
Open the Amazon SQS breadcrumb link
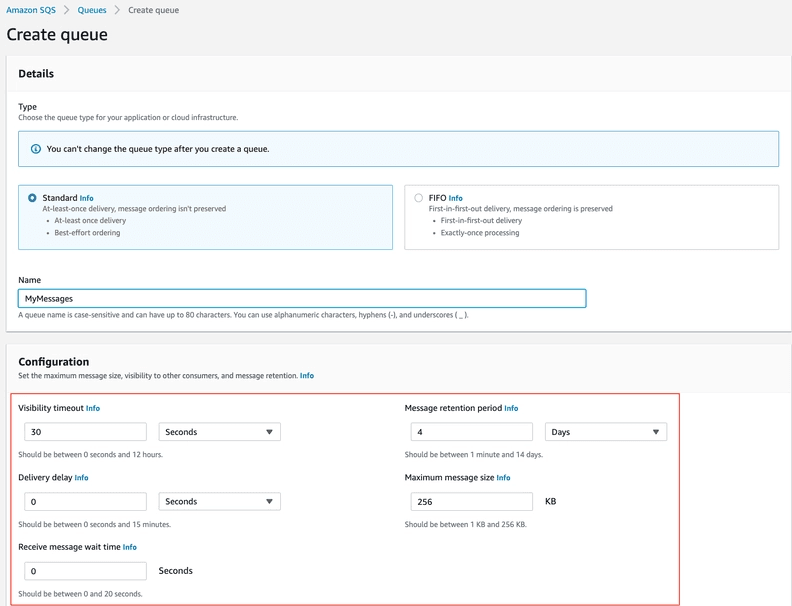tap(31, 10)
